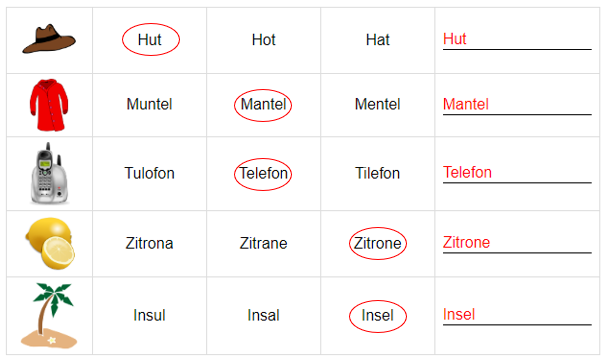
Task: Click the cordless telephone picture
Action: (49, 173)
